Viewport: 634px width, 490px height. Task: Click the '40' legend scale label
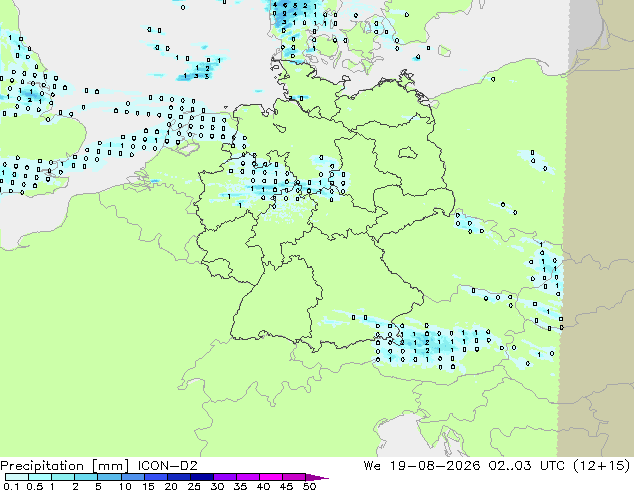point(263,486)
